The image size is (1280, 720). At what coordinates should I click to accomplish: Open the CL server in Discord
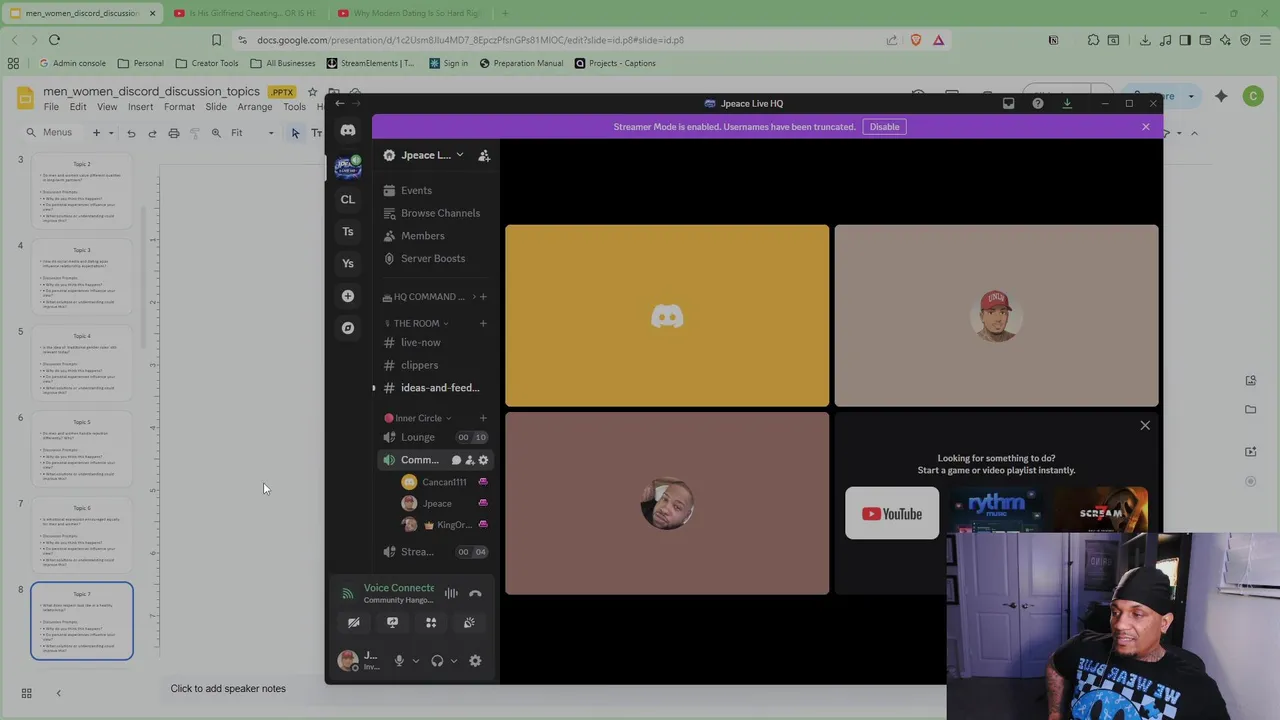click(x=347, y=199)
